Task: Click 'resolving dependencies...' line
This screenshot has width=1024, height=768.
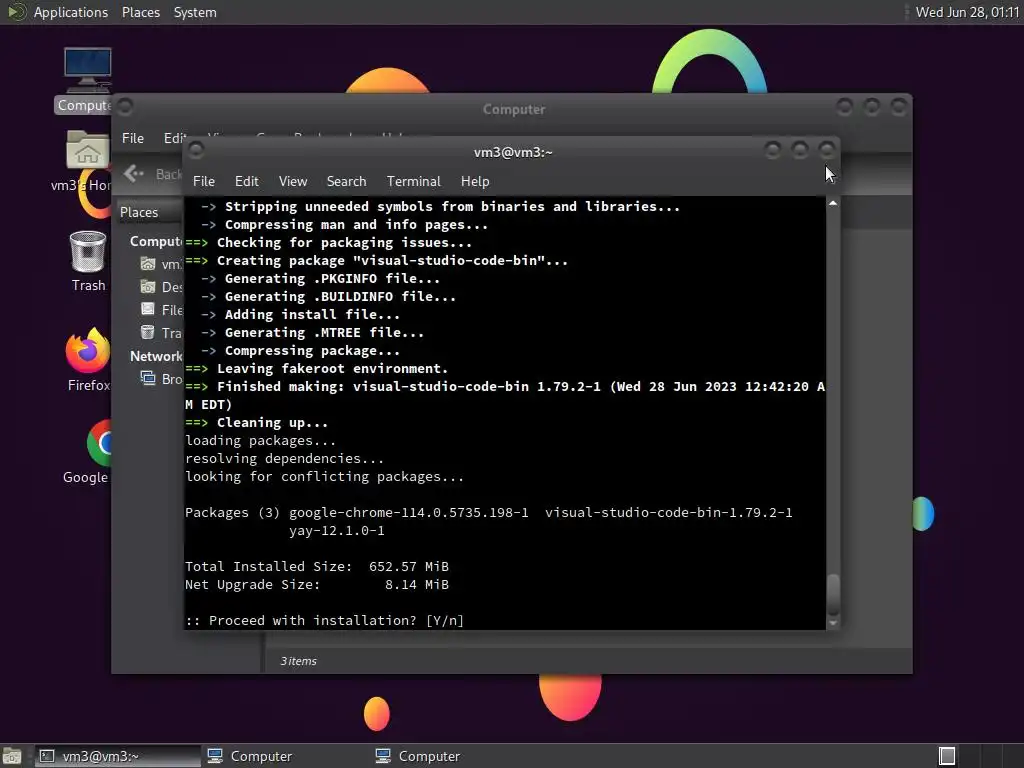Action: point(284,458)
